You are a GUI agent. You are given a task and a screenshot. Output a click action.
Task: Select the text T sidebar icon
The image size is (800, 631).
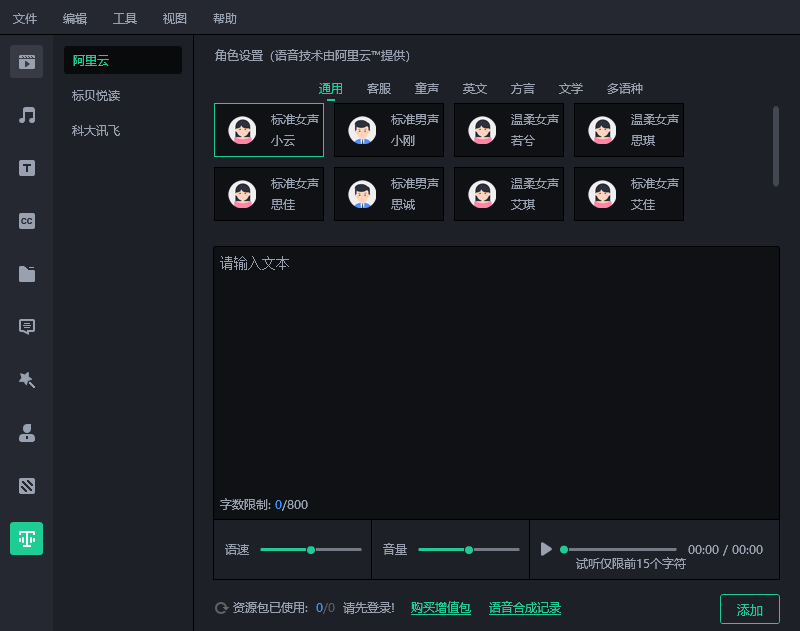pyautogui.click(x=27, y=168)
